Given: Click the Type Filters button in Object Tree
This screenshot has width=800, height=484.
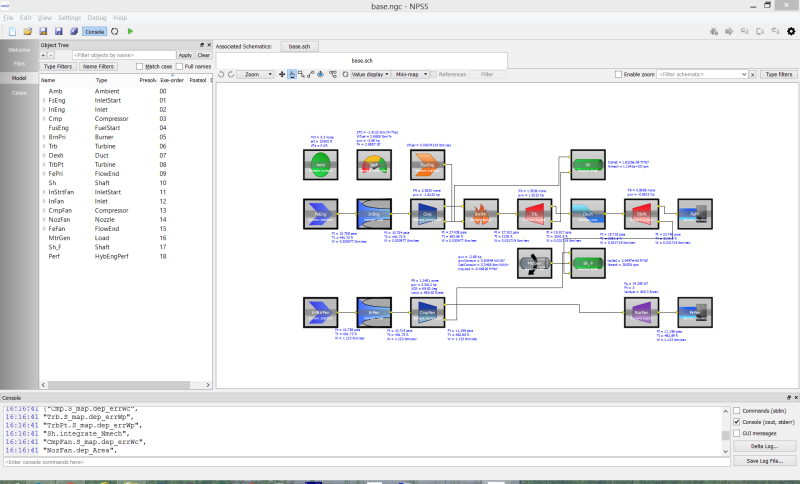Looking at the screenshot, I should [59, 66].
